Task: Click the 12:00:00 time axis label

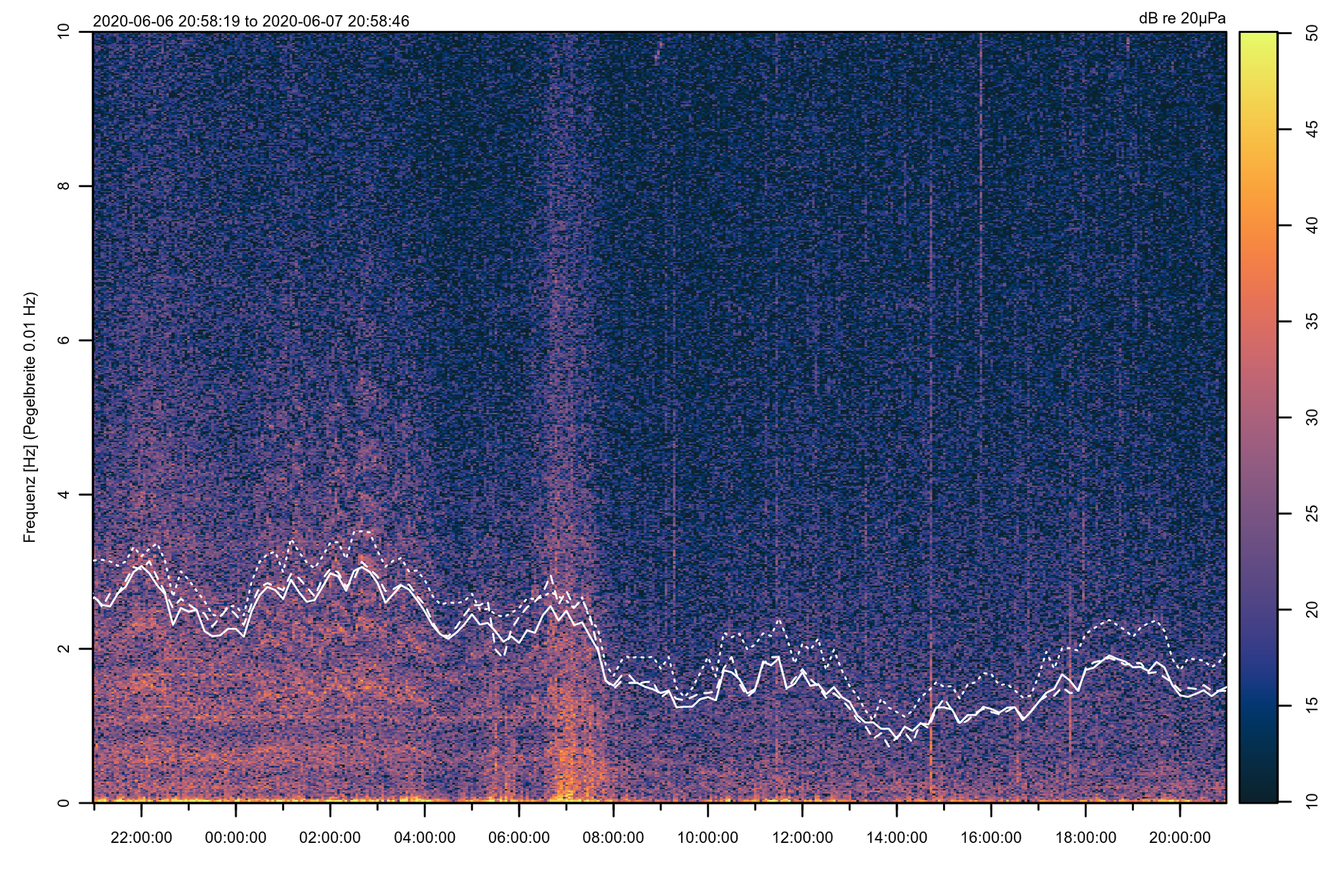Action: tap(802, 838)
